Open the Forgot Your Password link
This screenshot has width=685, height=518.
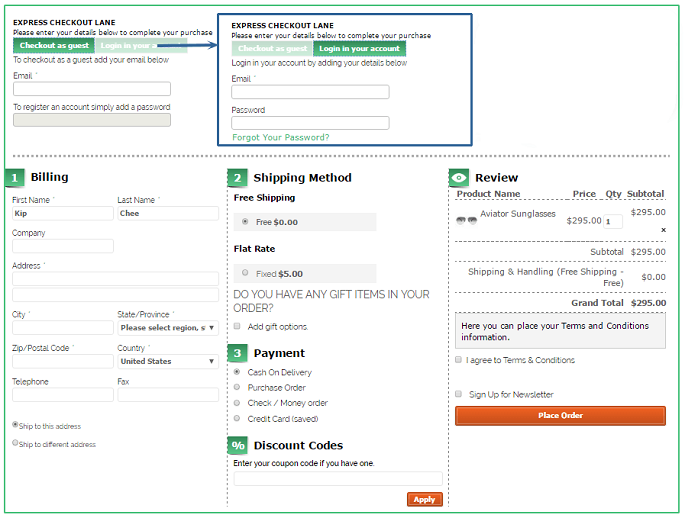pos(280,137)
